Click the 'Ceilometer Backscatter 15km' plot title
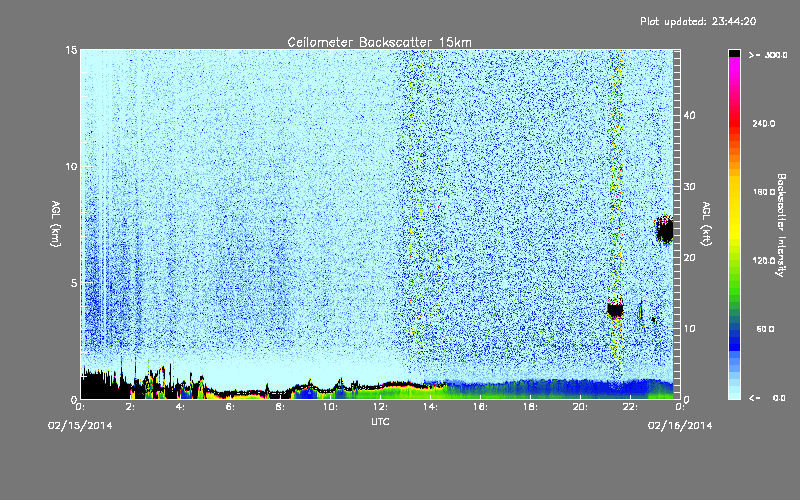Image resolution: width=800 pixels, height=500 pixels. click(x=379, y=42)
